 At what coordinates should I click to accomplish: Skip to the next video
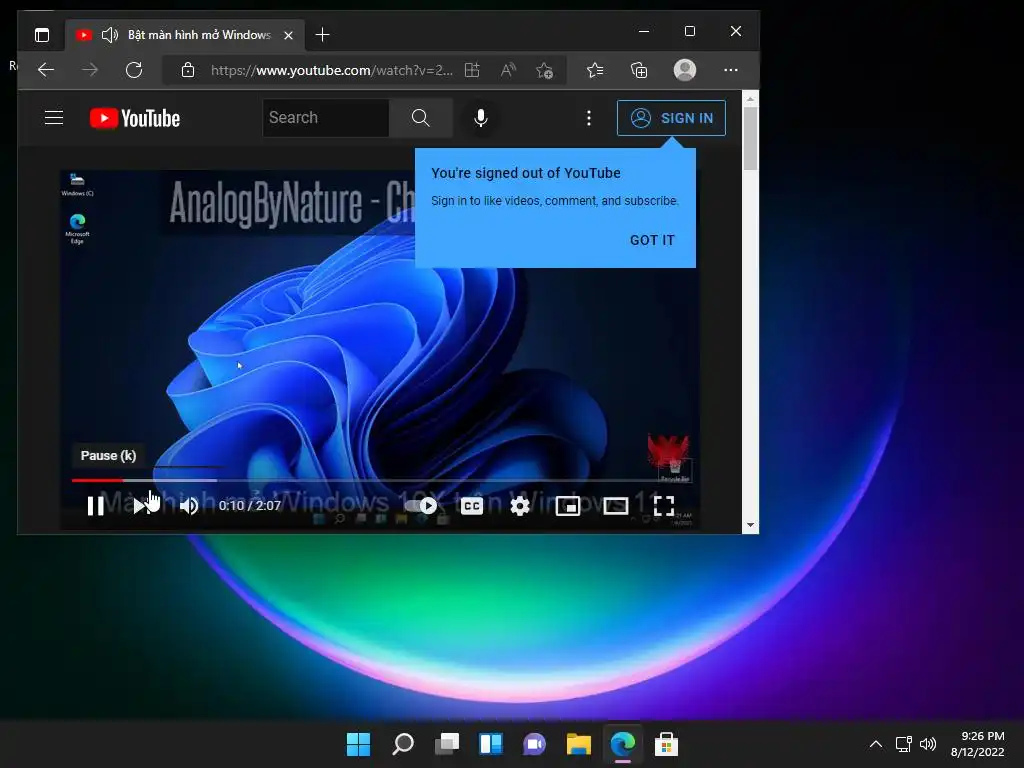[142, 505]
